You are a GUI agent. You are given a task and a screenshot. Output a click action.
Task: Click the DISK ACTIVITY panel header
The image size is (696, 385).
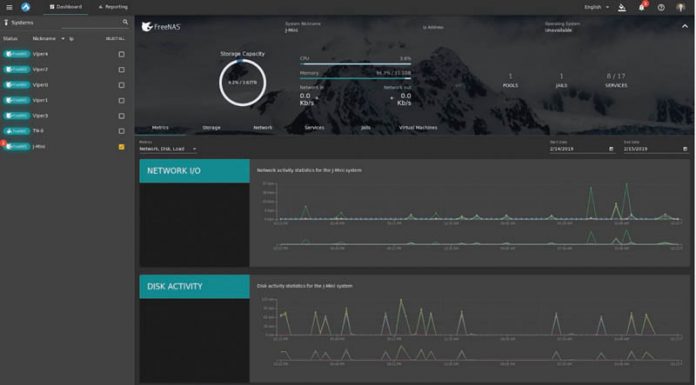(194, 286)
